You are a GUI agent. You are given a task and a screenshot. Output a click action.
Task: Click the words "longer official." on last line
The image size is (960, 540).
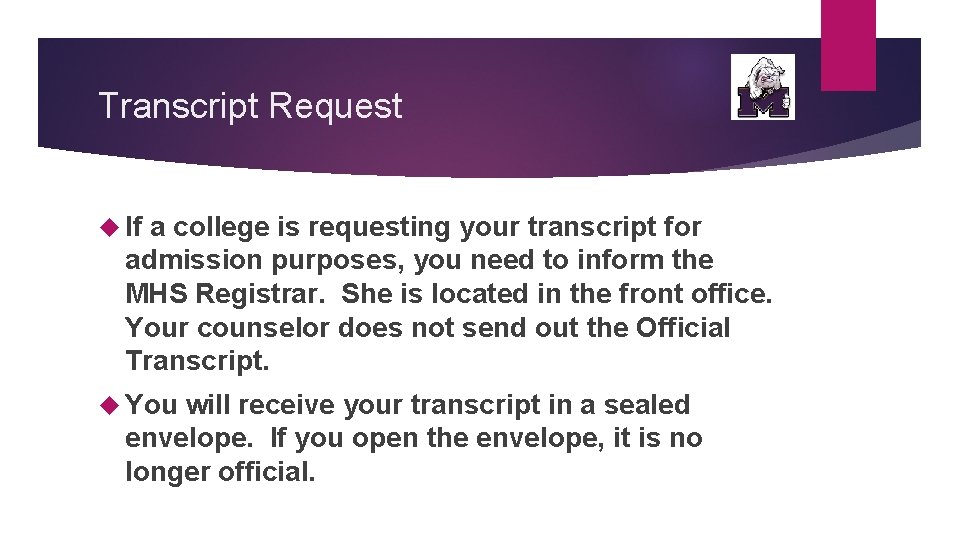tap(220, 472)
